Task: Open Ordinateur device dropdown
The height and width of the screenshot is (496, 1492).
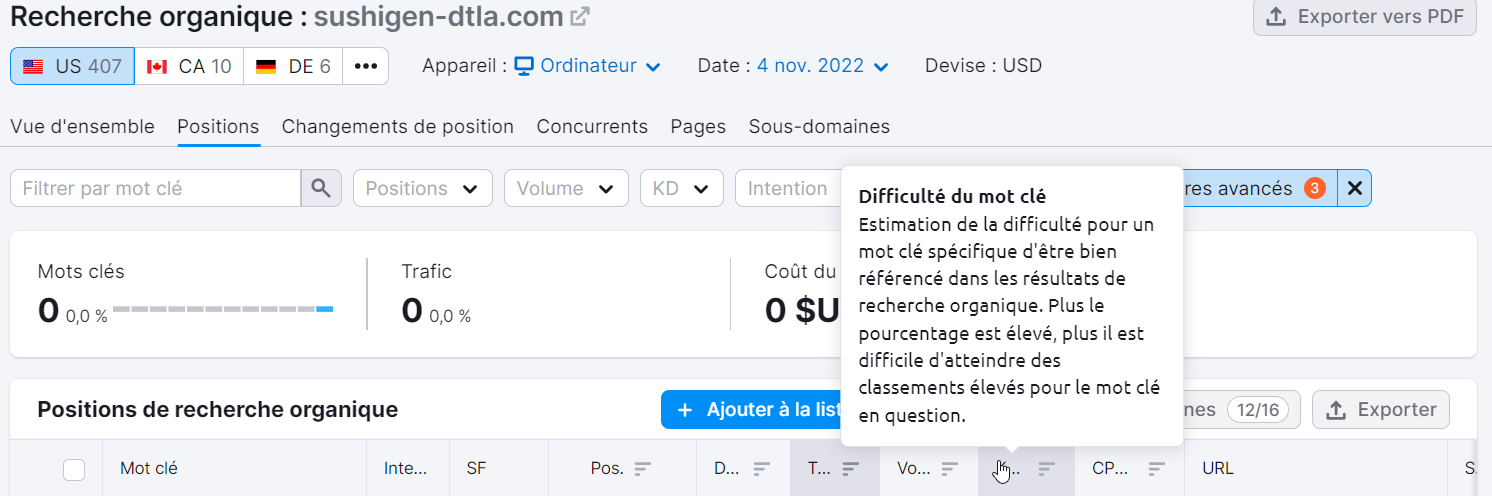Action: [x=588, y=66]
